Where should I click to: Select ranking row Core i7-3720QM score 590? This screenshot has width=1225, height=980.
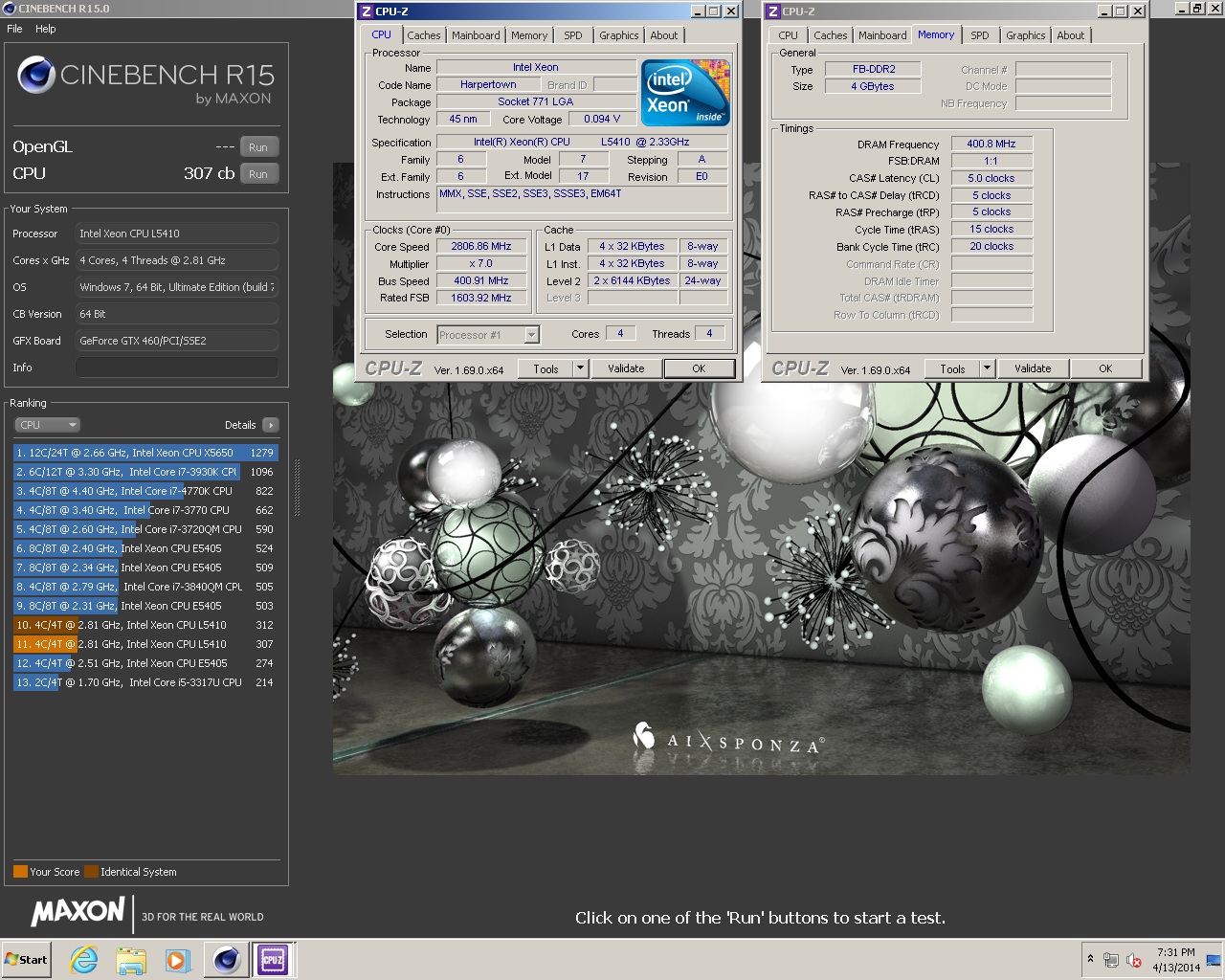tap(145, 529)
